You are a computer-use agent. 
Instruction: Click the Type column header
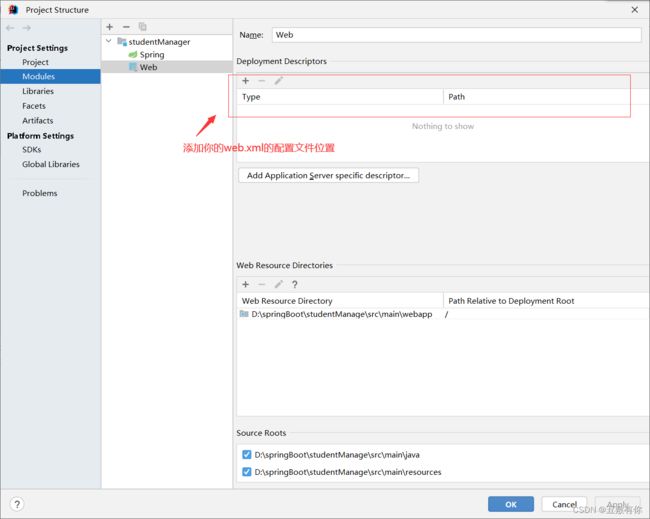[340, 97]
